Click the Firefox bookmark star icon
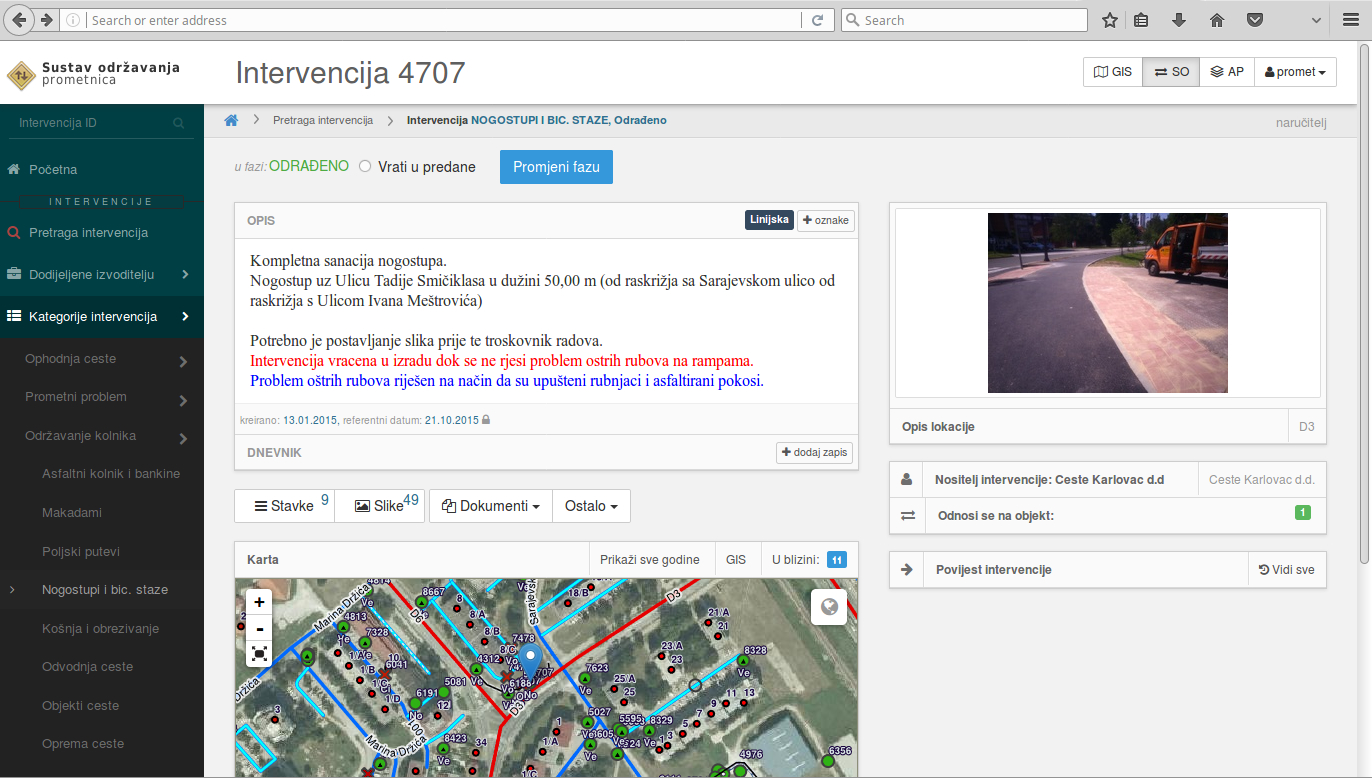Image resolution: width=1372 pixels, height=778 pixels. (1109, 20)
